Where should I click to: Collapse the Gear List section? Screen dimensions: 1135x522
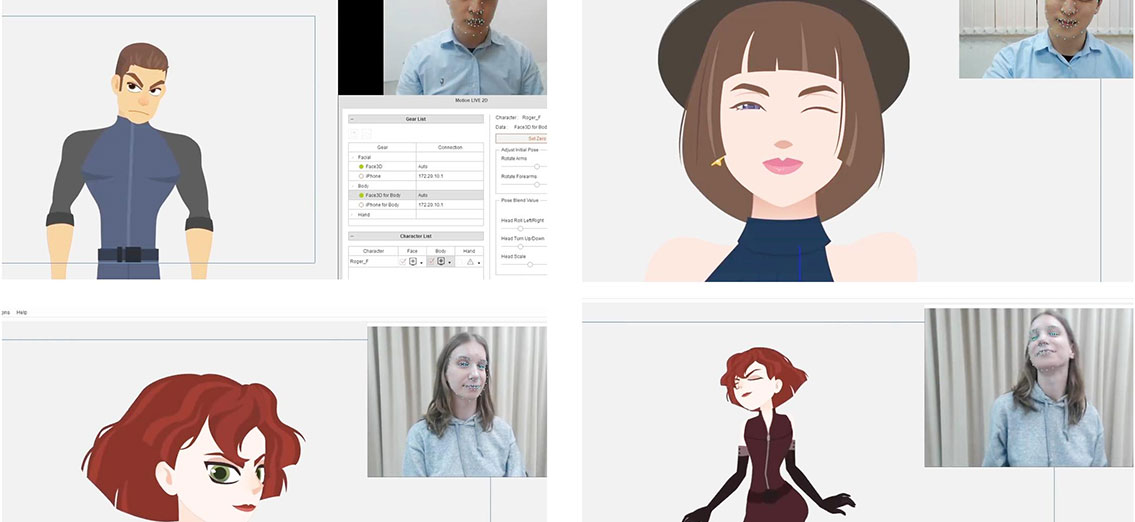pos(352,119)
